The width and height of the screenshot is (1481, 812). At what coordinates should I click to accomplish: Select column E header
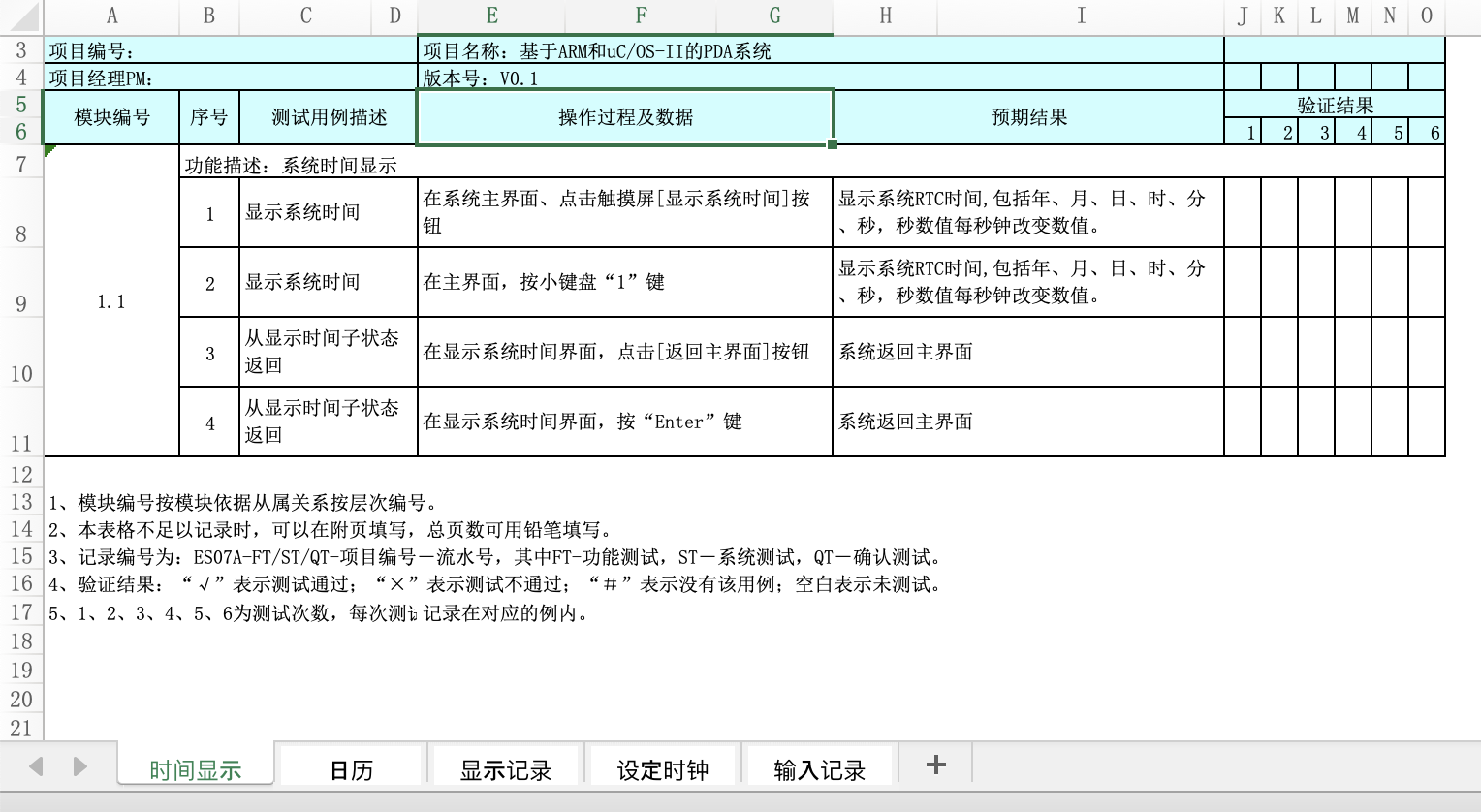(491, 16)
